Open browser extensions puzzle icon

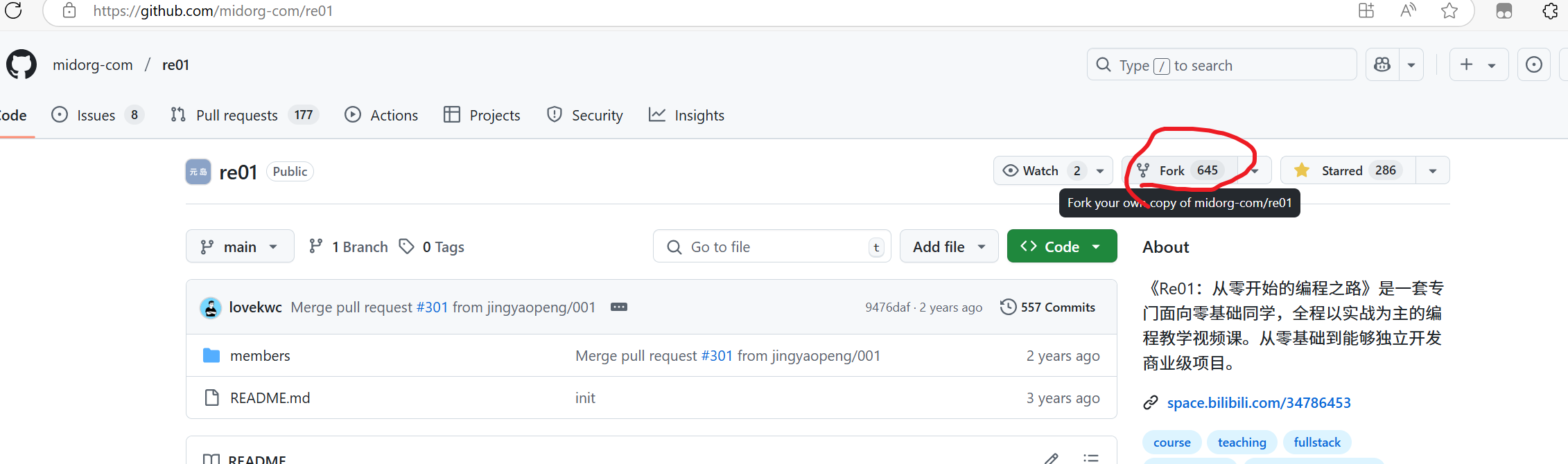pos(1551,10)
